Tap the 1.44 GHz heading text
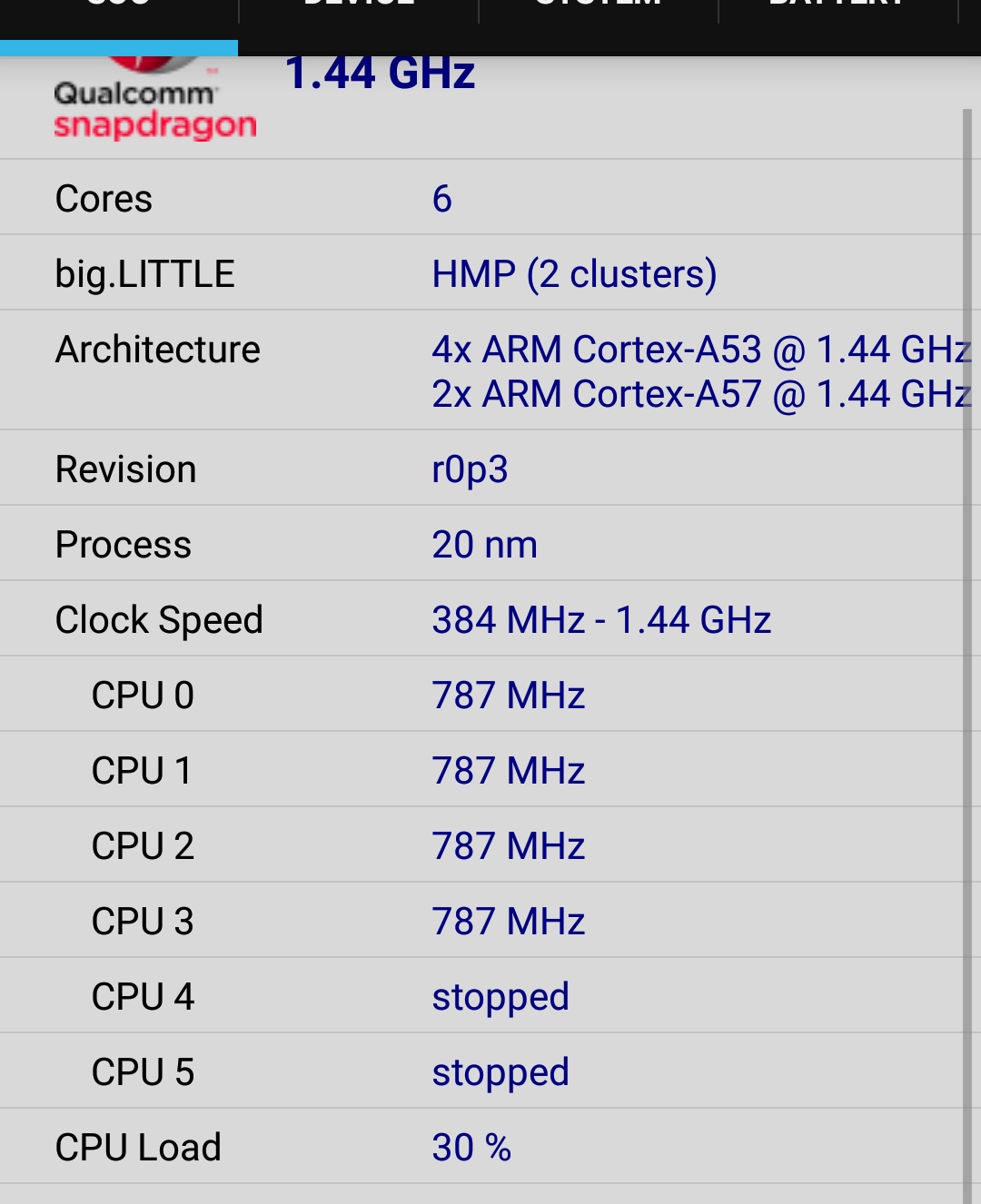The image size is (981, 1204). (x=380, y=73)
